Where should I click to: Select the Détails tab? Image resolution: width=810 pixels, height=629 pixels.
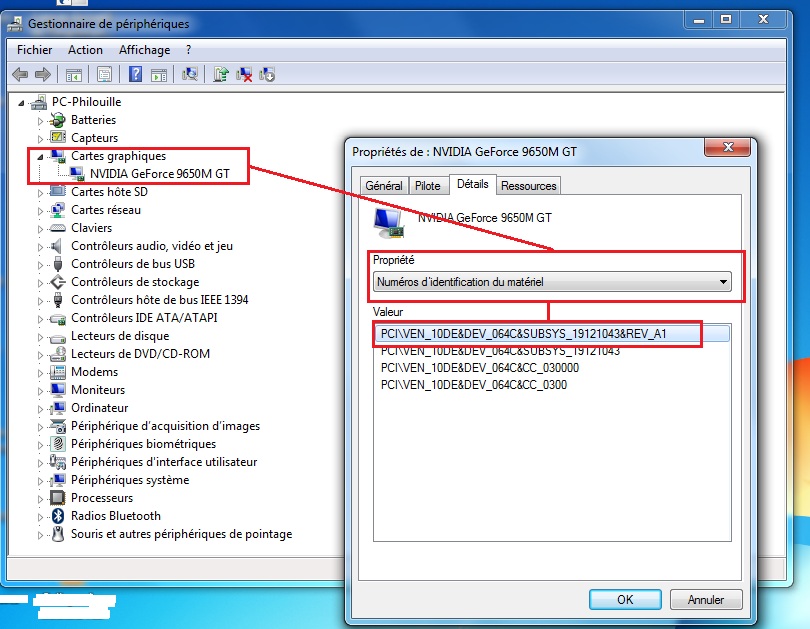pyautogui.click(x=473, y=184)
